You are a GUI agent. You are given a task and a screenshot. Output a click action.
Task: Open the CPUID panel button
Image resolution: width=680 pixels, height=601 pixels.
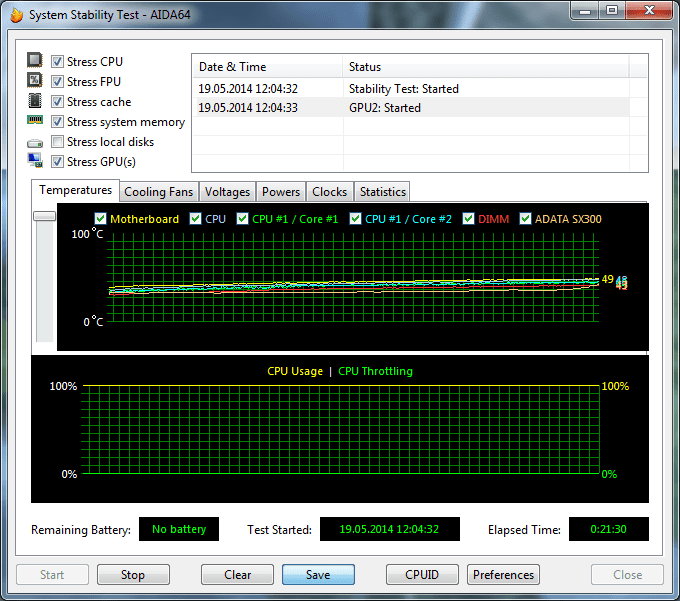422,575
